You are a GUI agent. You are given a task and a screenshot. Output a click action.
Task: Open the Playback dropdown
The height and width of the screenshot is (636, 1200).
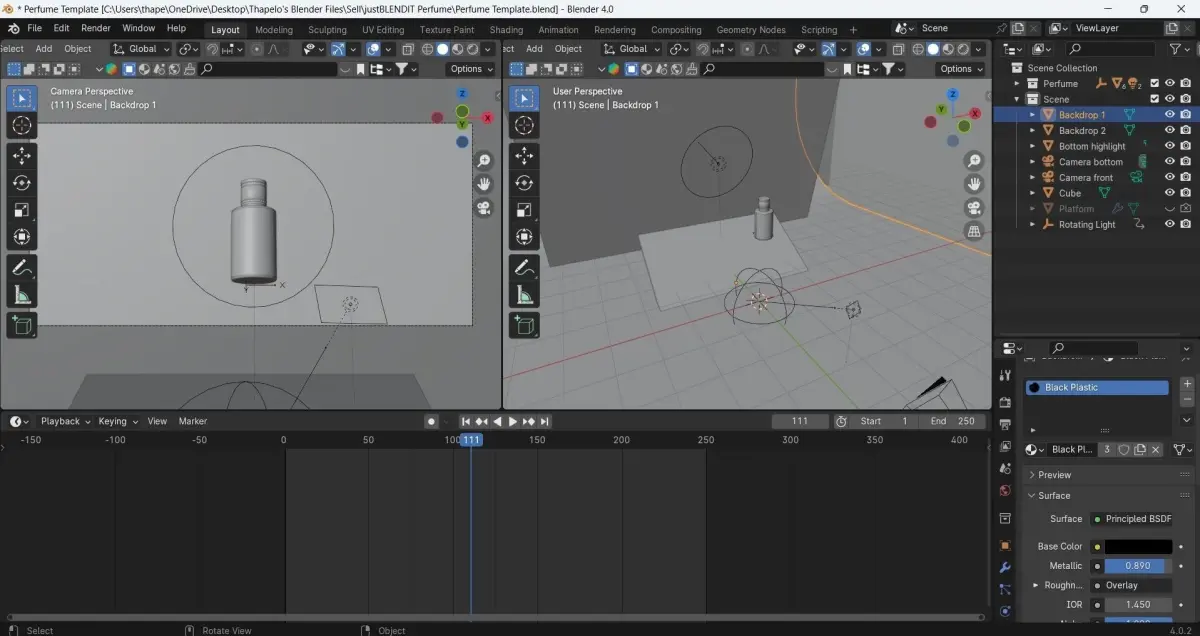click(66, 421)
